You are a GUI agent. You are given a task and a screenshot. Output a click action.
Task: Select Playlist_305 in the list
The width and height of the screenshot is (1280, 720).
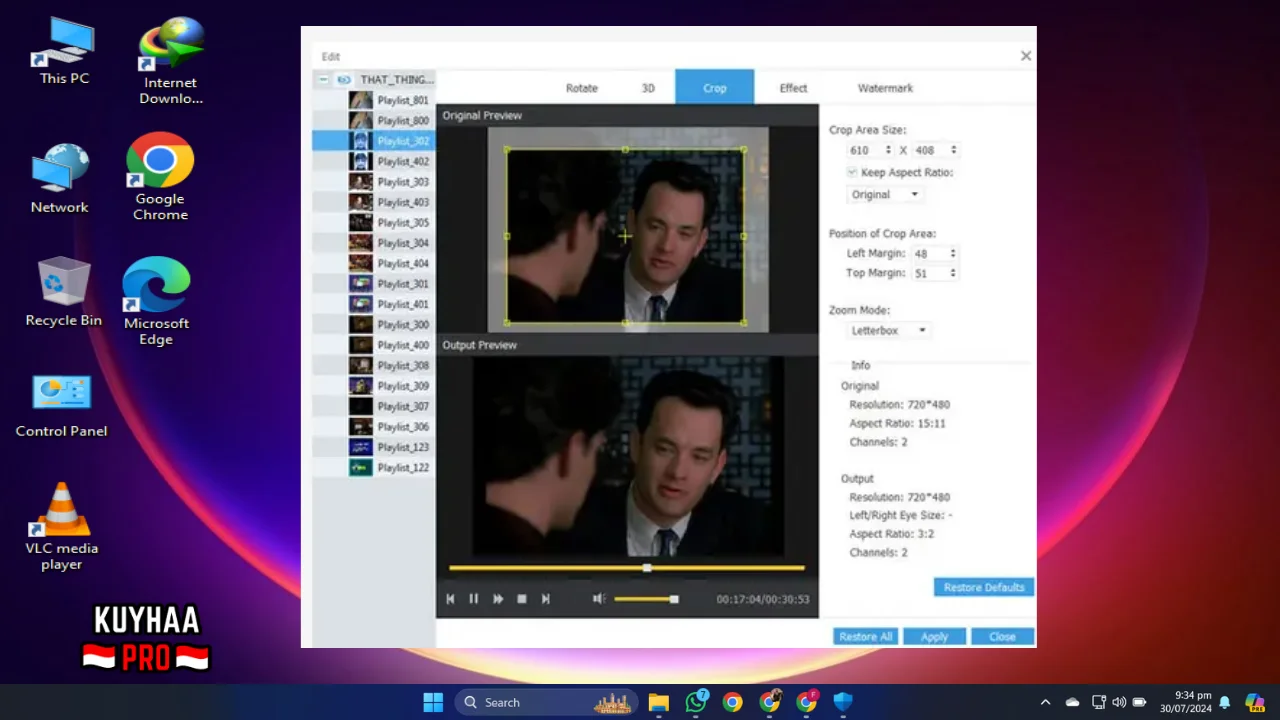[x=374, y=222]
